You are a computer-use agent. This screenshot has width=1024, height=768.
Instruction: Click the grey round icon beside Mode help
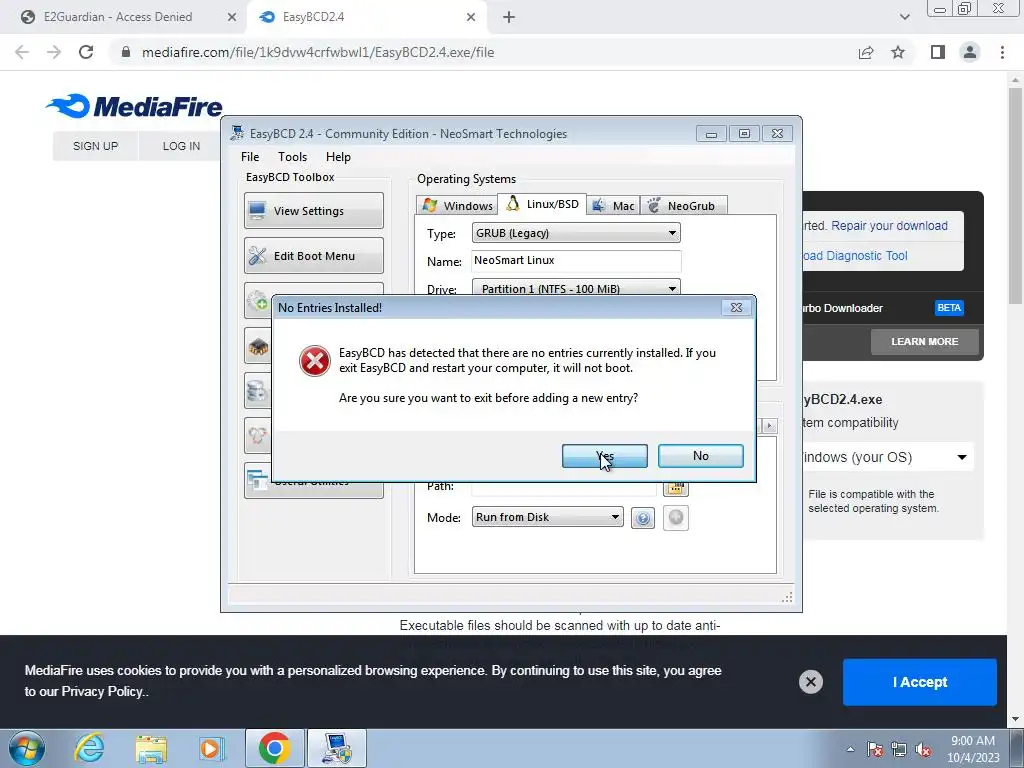(676, 518)
